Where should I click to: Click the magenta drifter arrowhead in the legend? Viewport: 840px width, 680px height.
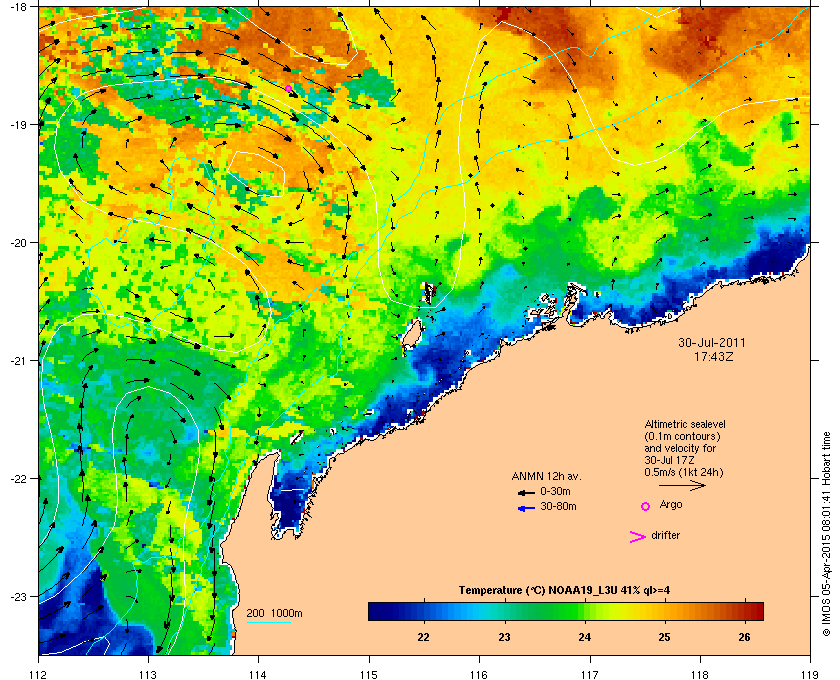click(x=638, y=537)
